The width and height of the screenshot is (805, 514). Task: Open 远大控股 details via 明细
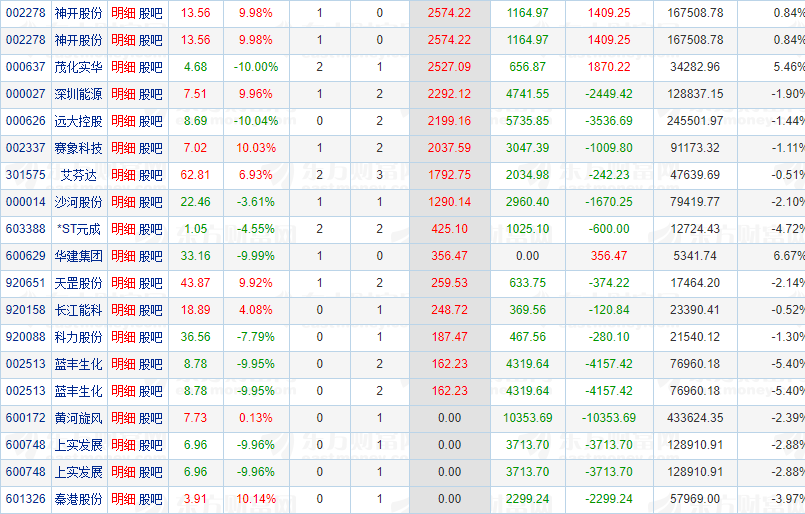(x=123, y=121)
